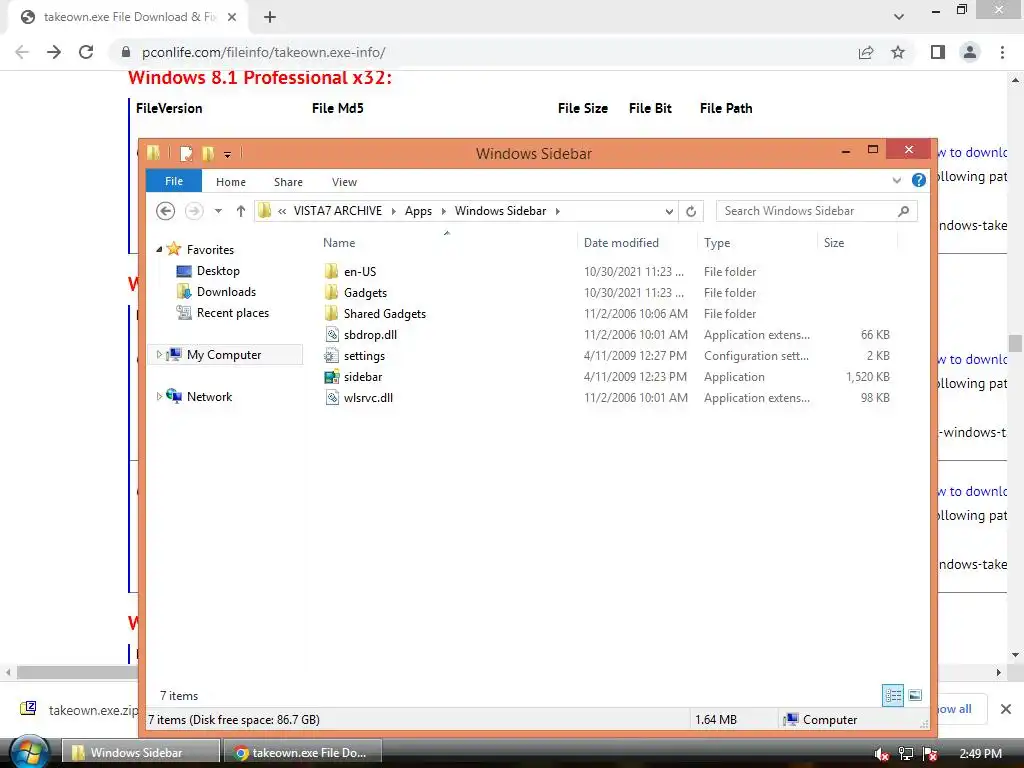The image size is (1024, 768).
Task: Open the en-US folder
Action: pos(360,272)
